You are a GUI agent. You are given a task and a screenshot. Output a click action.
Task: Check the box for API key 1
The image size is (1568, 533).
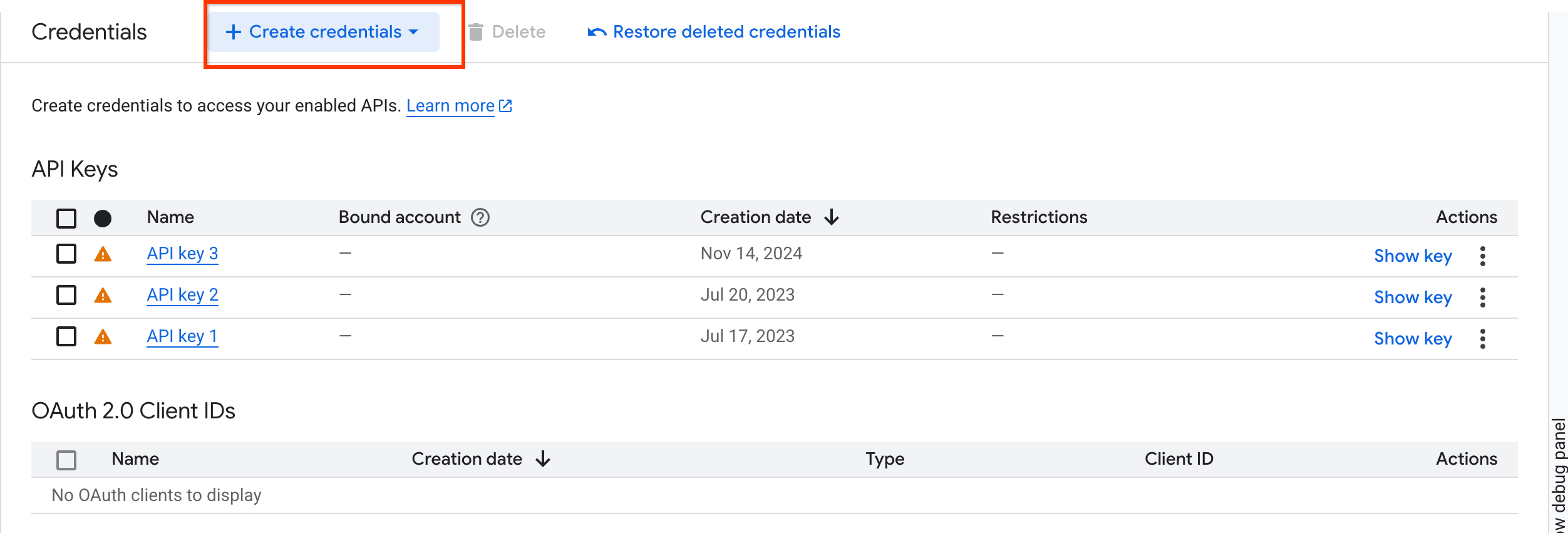point(66,336)
